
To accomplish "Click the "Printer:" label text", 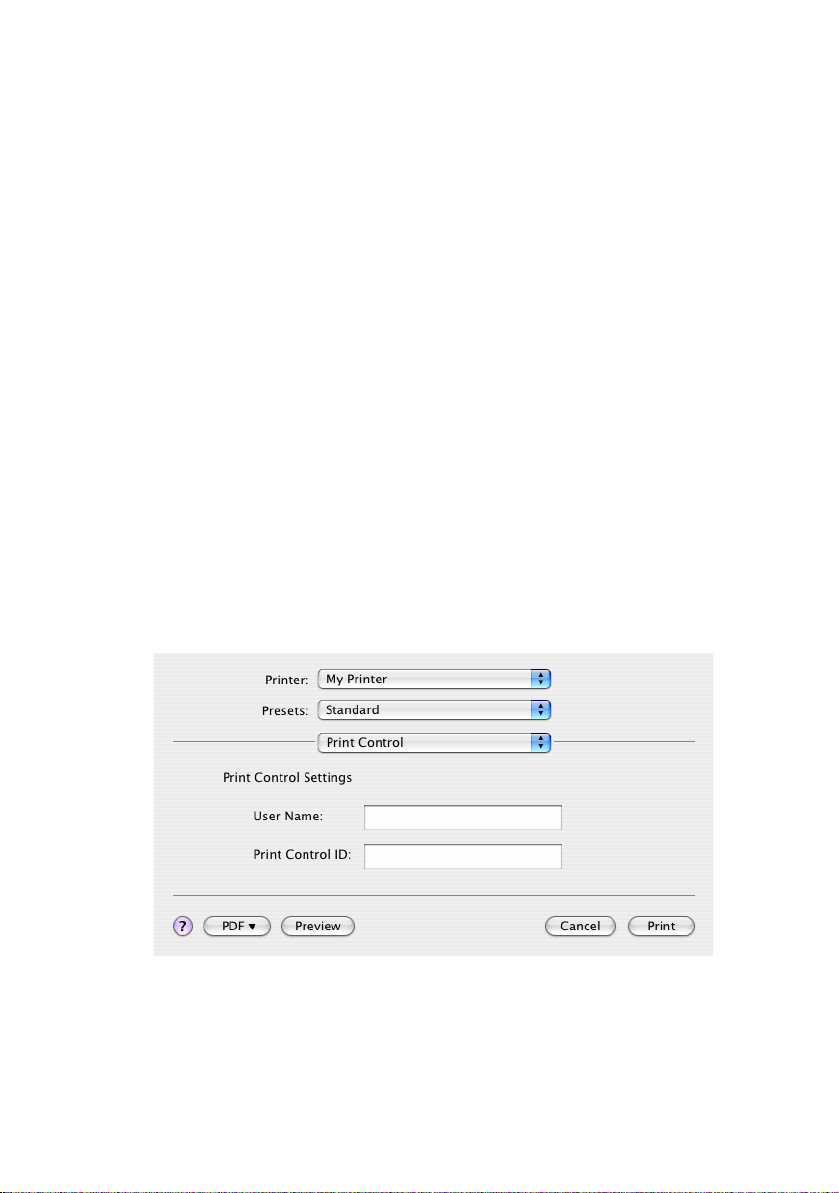I will pyautogui.click(x=287, y=680).
